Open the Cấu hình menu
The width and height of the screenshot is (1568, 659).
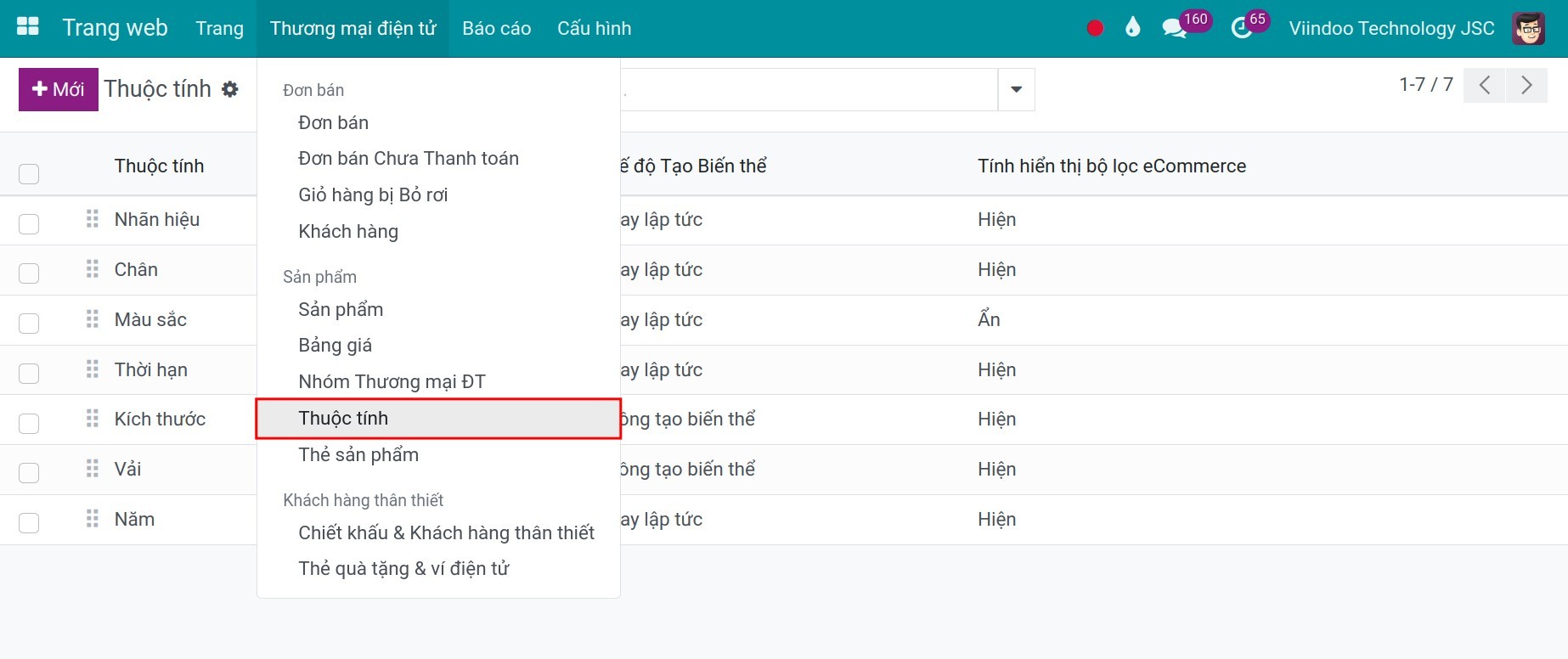[x=595, y=28]
